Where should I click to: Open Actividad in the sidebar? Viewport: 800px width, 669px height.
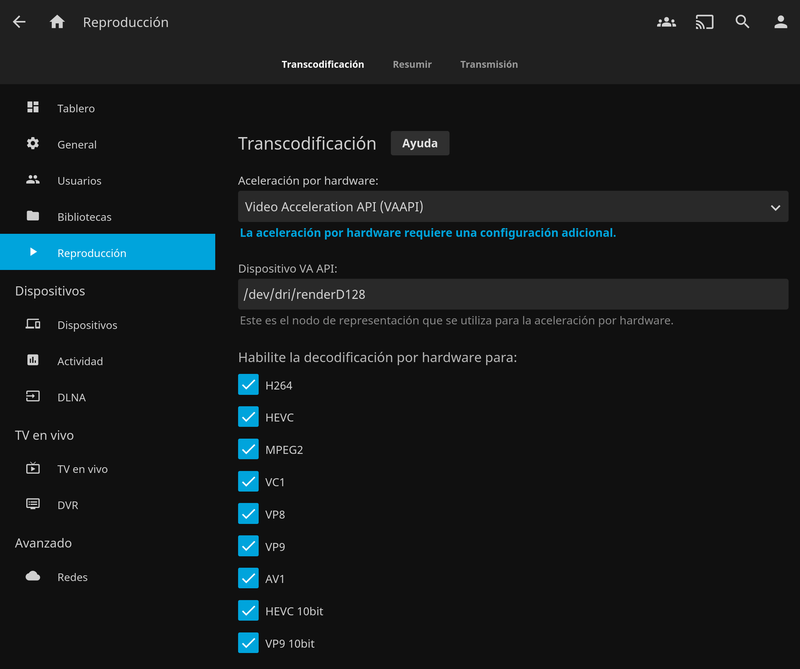(x=108, y=361)
